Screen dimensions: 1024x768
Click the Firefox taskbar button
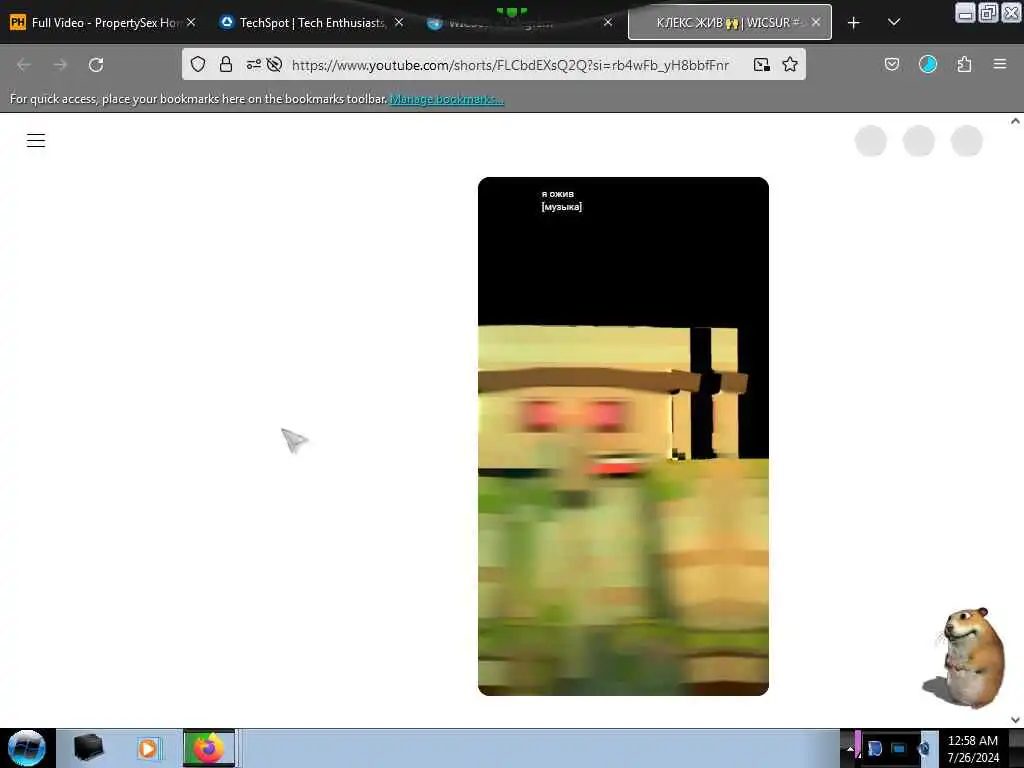tap(208, 748)
